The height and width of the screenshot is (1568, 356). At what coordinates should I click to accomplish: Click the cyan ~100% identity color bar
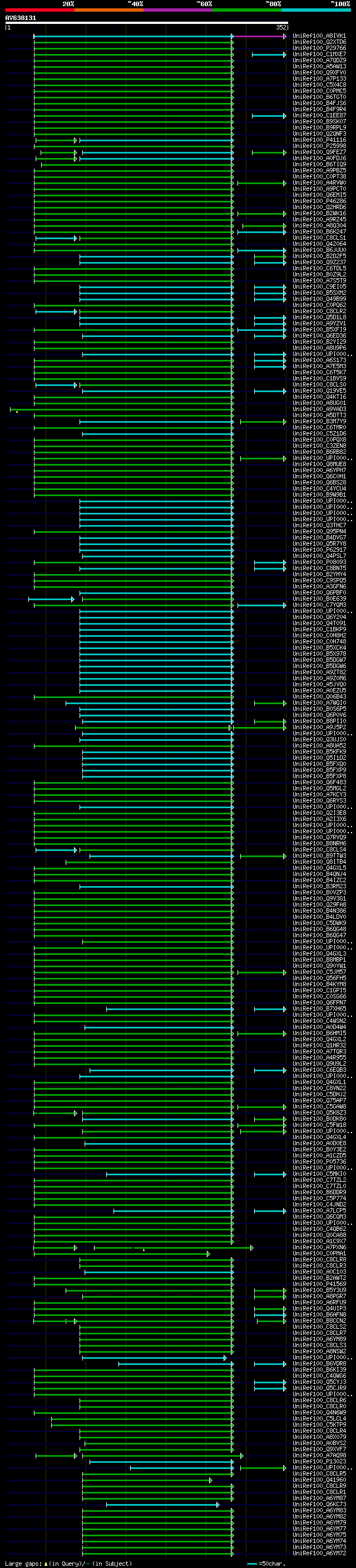pos(317,10)
